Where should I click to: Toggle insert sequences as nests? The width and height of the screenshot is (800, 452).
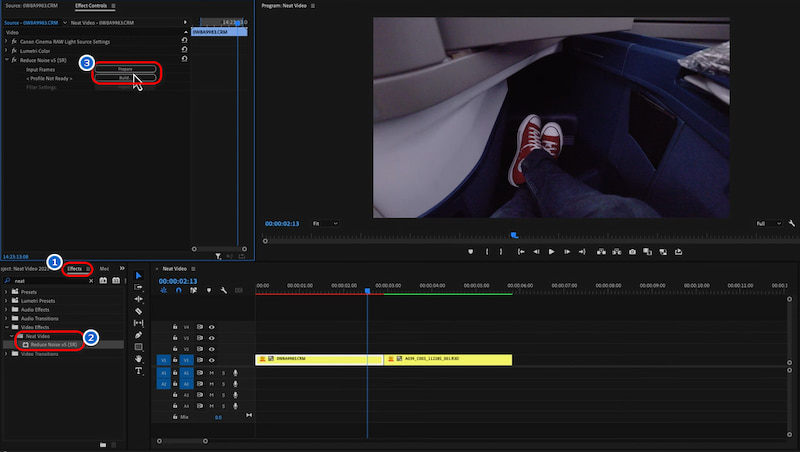pyautogui.click(x=164, y=290)
